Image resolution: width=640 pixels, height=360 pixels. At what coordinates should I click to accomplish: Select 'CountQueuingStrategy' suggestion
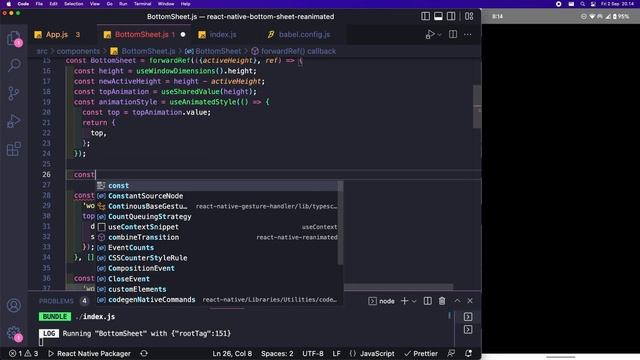coord(217,217)
